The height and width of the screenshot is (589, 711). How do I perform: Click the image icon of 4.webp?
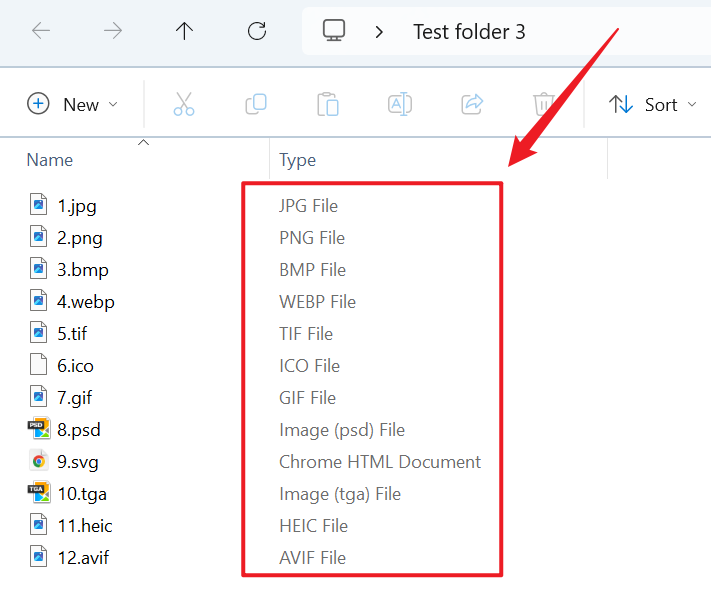coord(39,300)
